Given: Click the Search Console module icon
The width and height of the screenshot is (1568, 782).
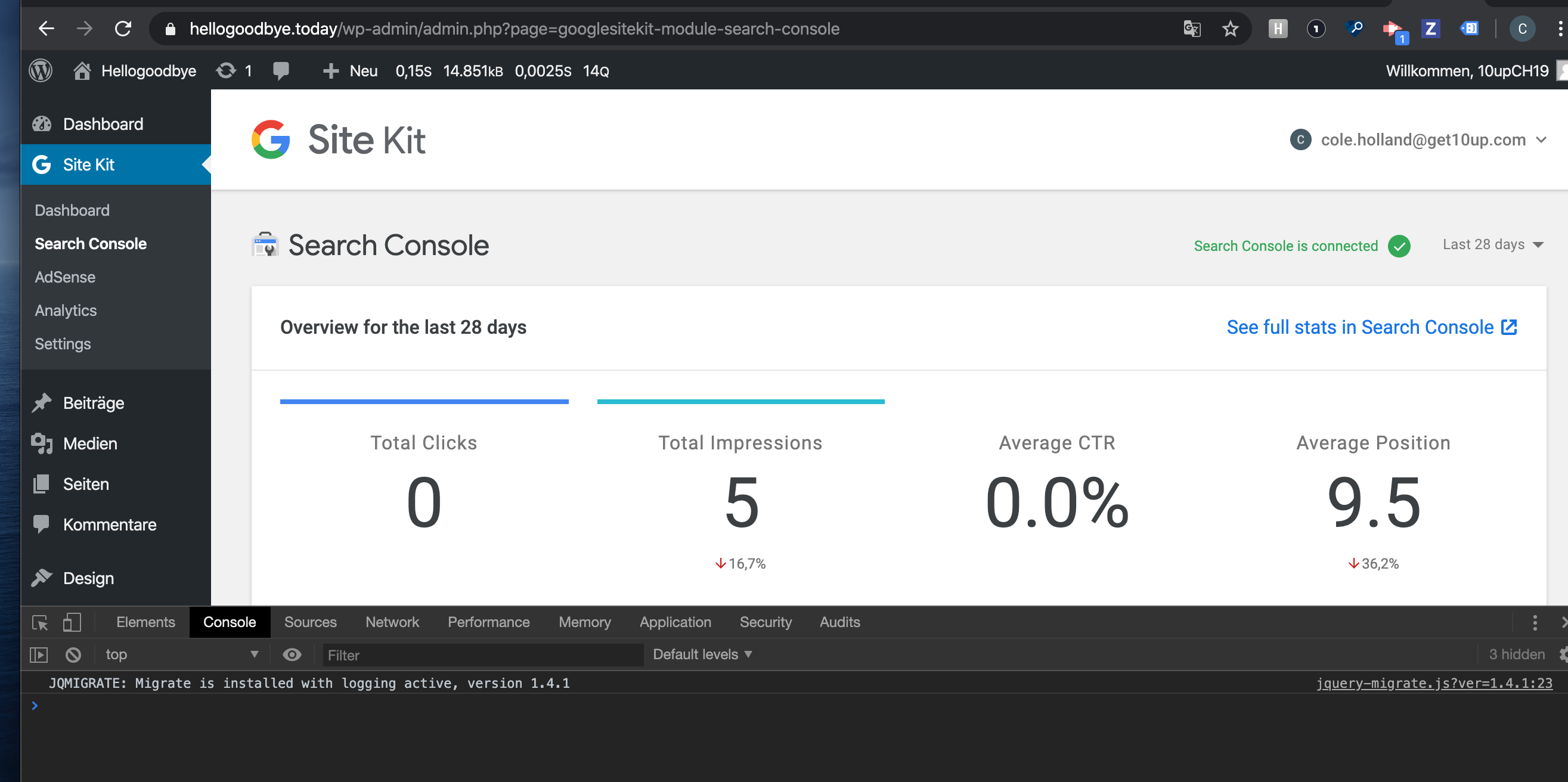Looking at the screenshot, I should [x=265, y=244].
